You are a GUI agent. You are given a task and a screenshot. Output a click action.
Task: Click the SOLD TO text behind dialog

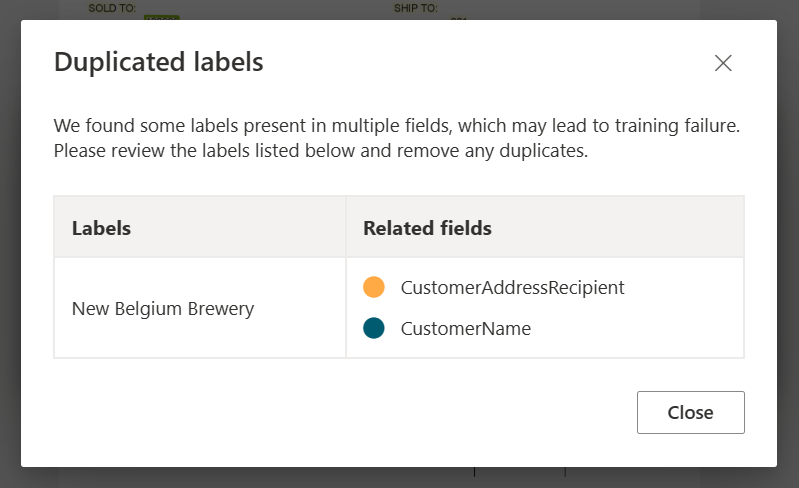(112, 8)
